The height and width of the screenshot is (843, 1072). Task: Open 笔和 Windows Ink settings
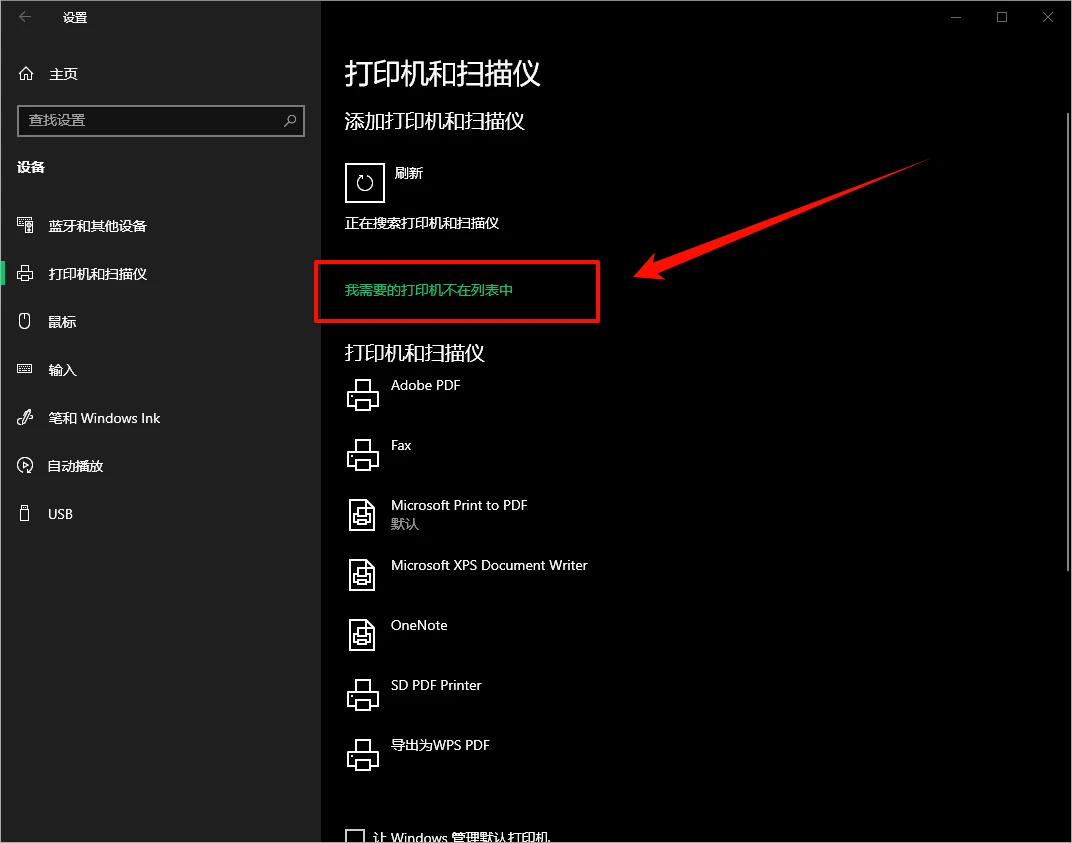[x=104, y=418]
